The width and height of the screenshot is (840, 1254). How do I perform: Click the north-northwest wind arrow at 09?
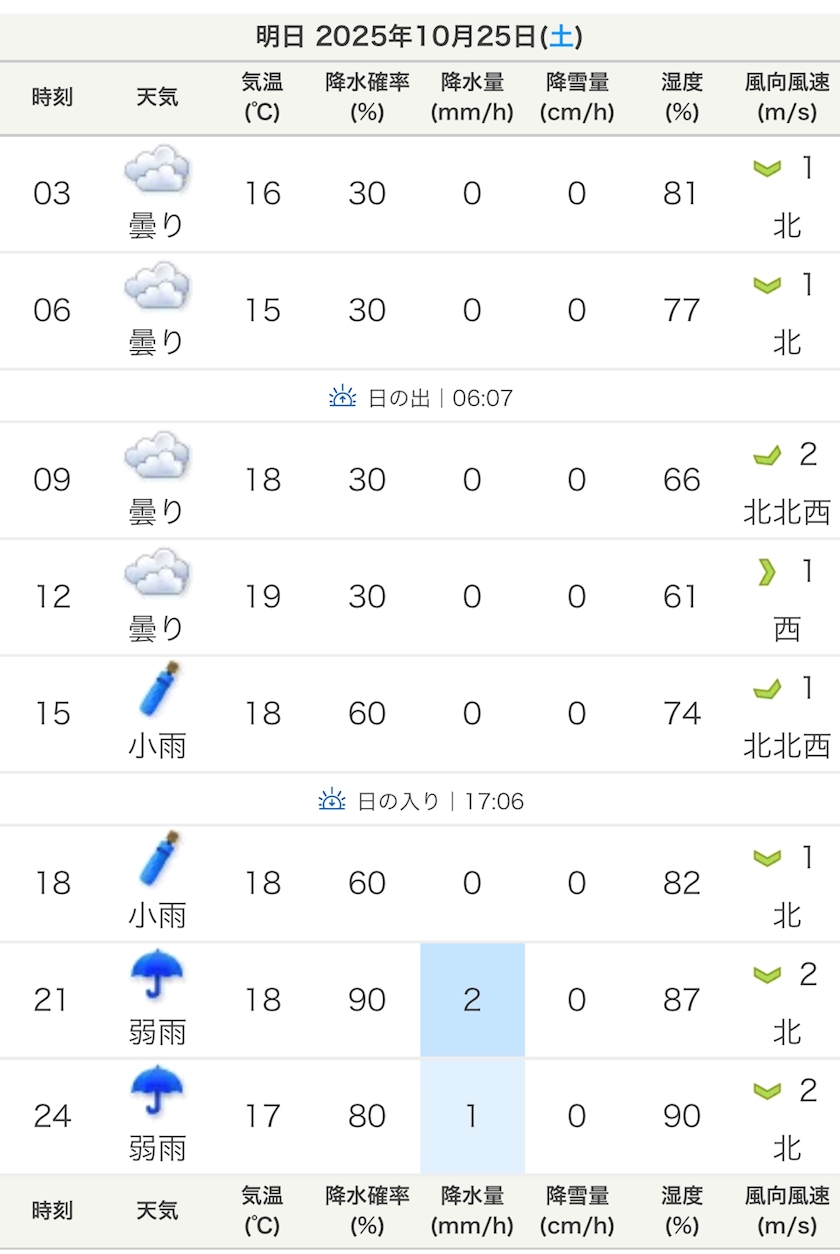(767, 456)
